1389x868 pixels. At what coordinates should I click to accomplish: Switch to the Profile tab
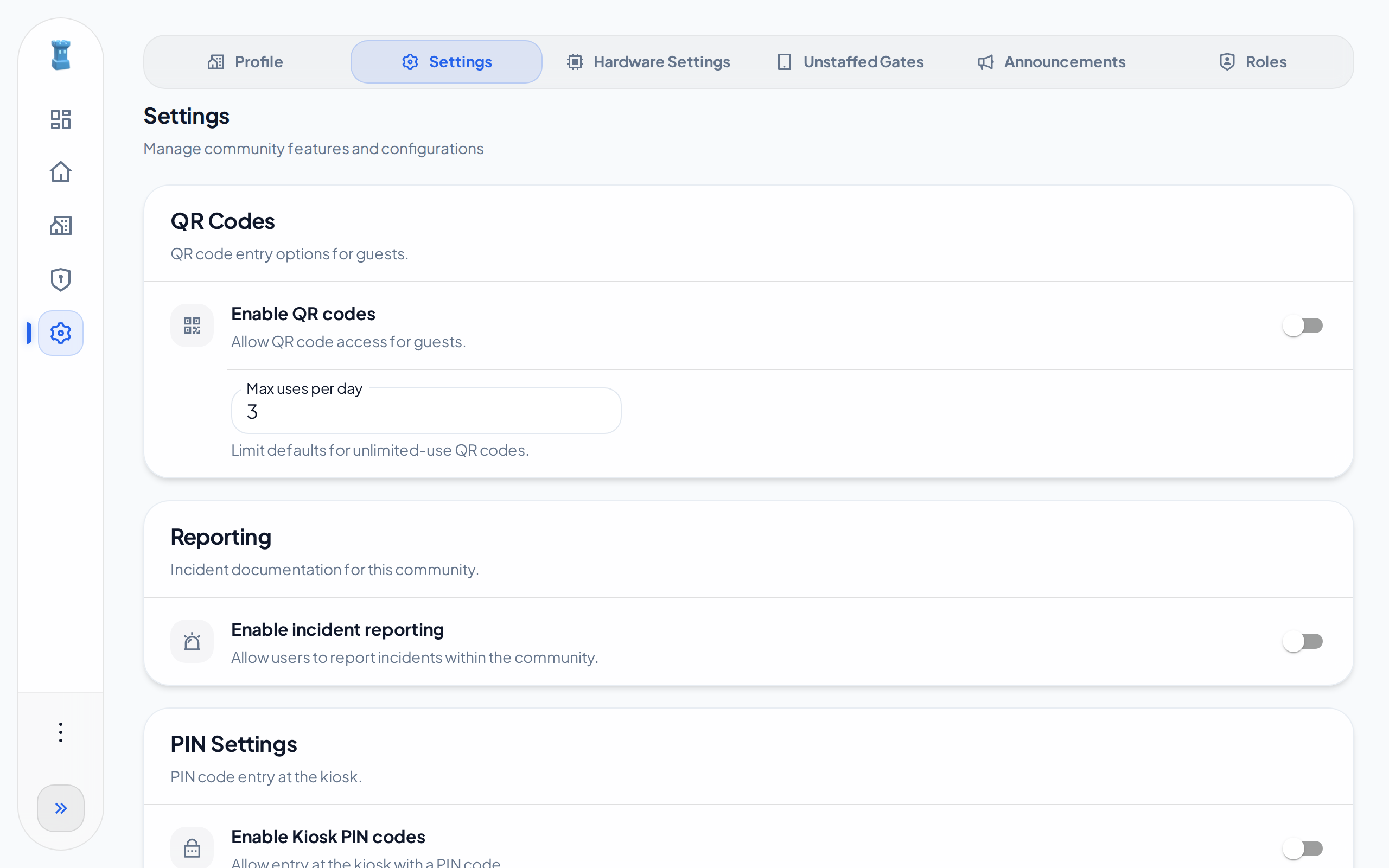pos(245,62)
